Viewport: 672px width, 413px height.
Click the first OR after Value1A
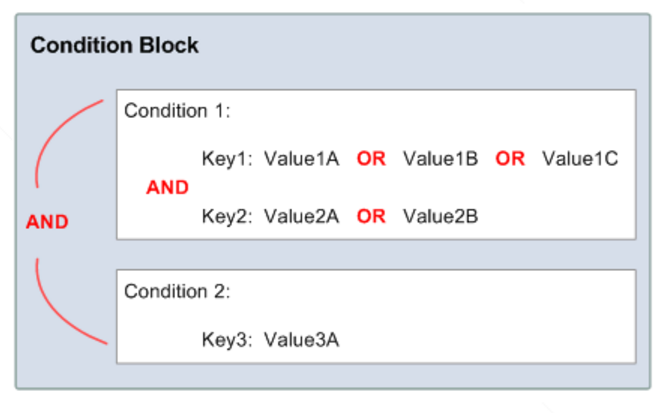371,159
